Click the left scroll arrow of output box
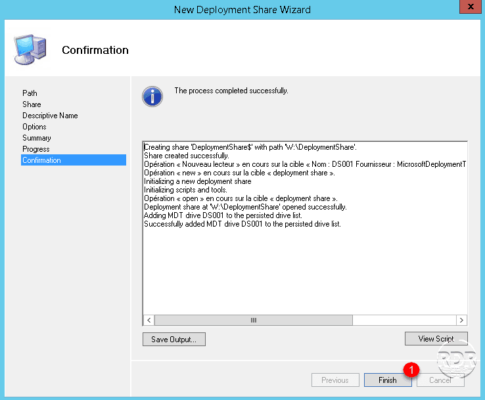 pos(149,320)
